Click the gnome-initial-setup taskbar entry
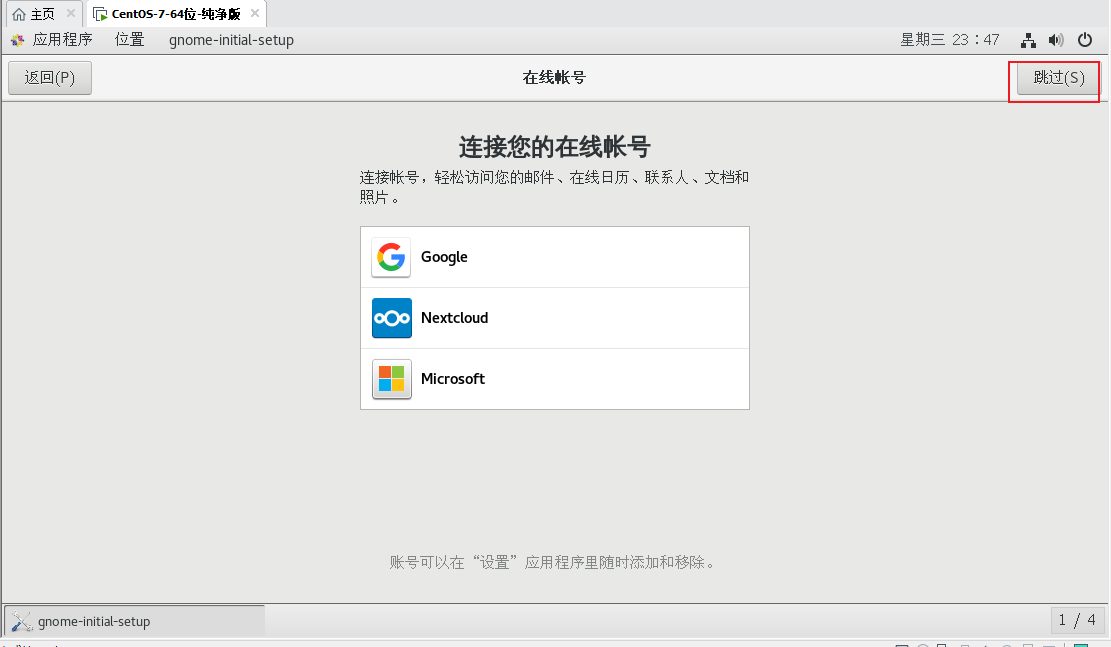This screenshot has width=1111, height=647. click(135, 621)
